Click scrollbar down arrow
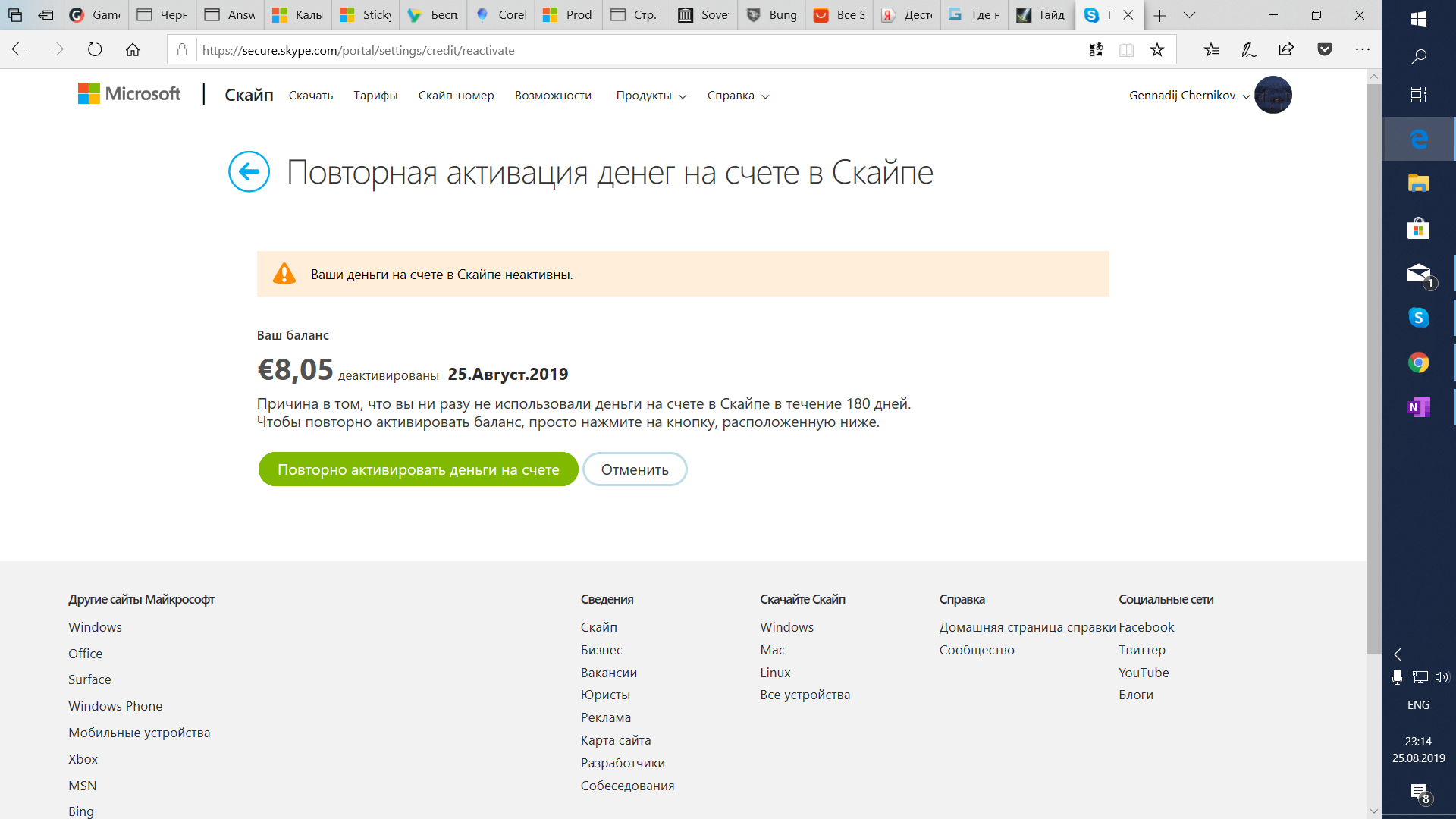The image size is (1456, 819). (x=1373, y=811)
